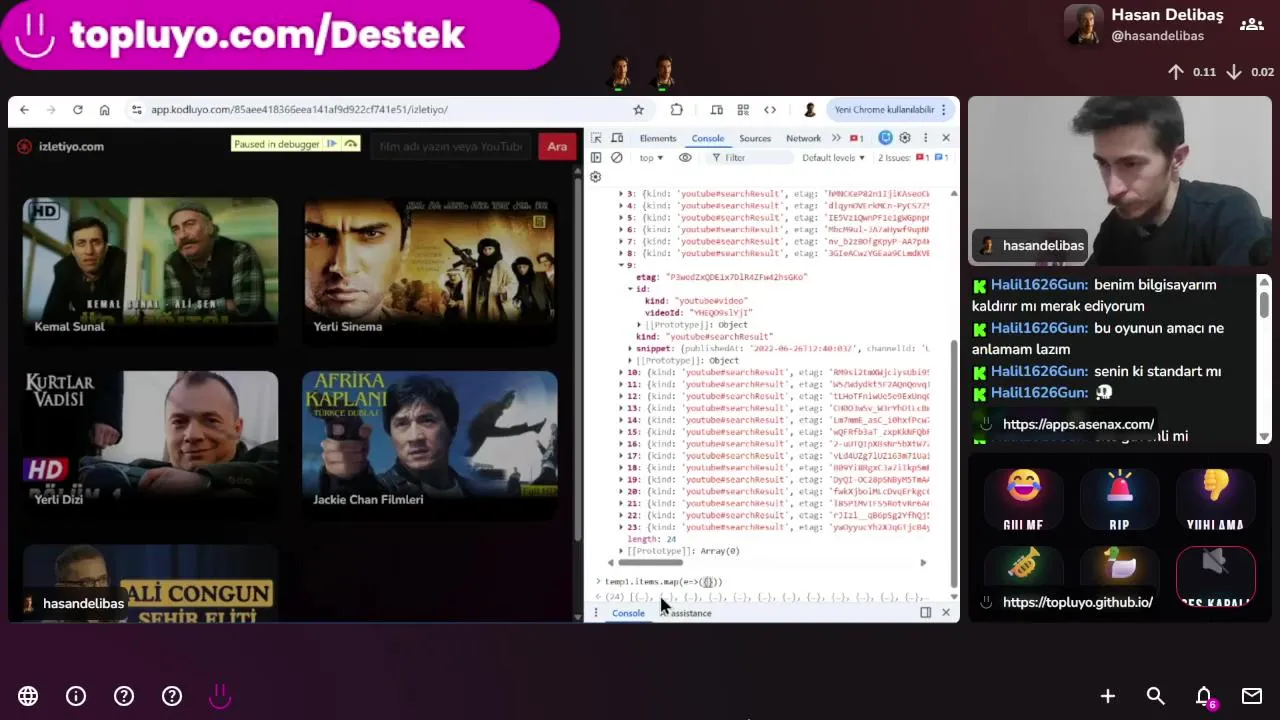Activate the DevTools inspect element picker
1280x720 pixels.
pos(596,138)
